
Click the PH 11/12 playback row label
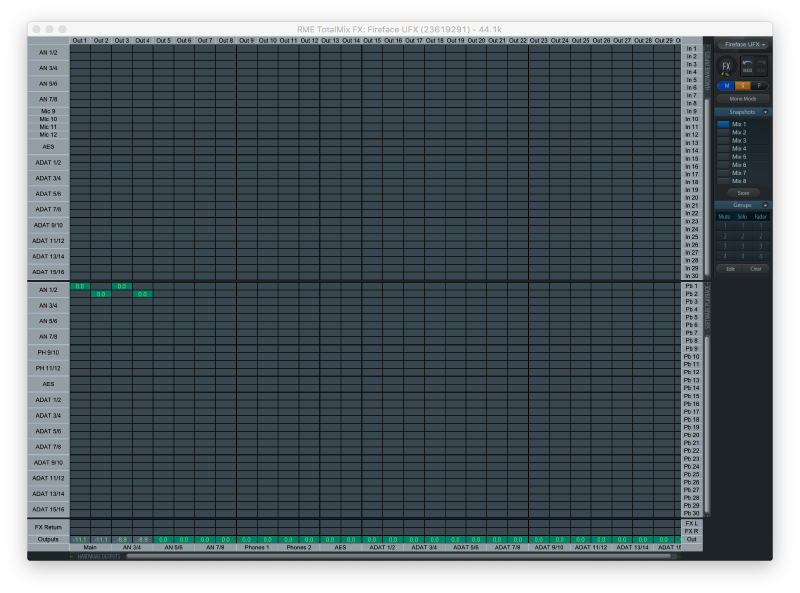[x=48, y=368]
